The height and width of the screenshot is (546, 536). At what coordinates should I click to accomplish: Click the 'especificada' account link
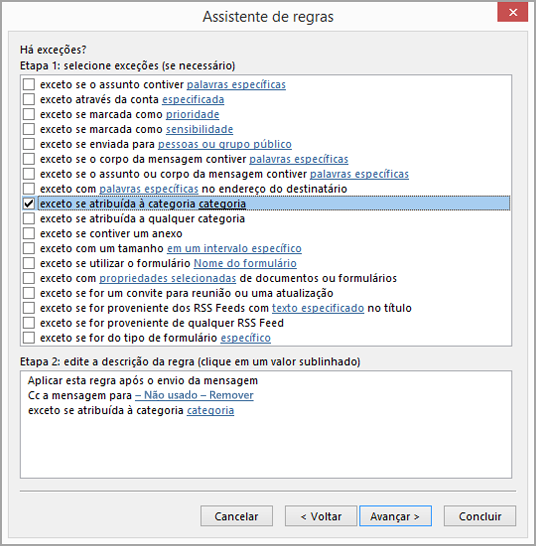pos(193,100)
